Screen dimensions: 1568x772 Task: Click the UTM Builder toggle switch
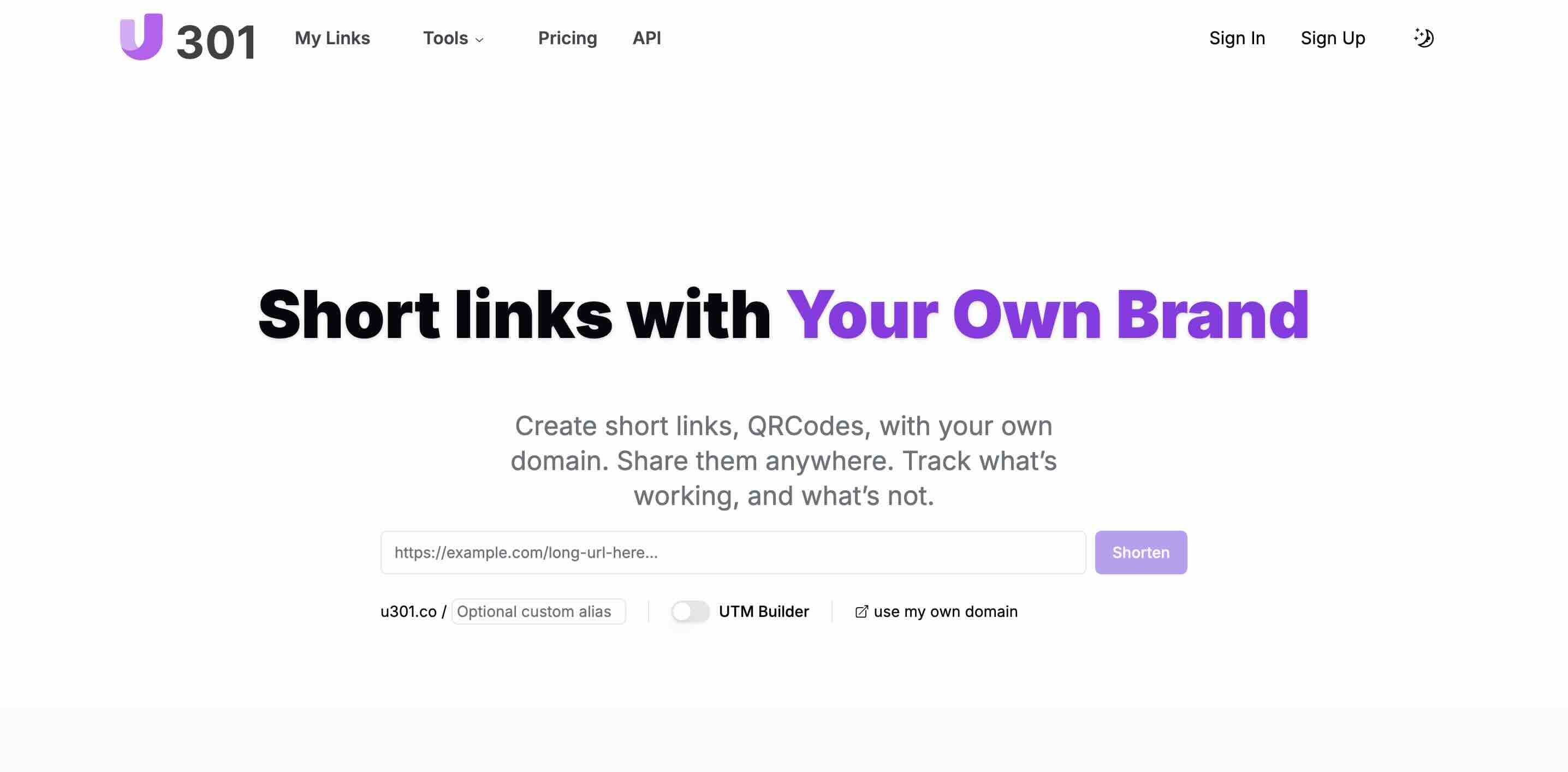(690, 611)
